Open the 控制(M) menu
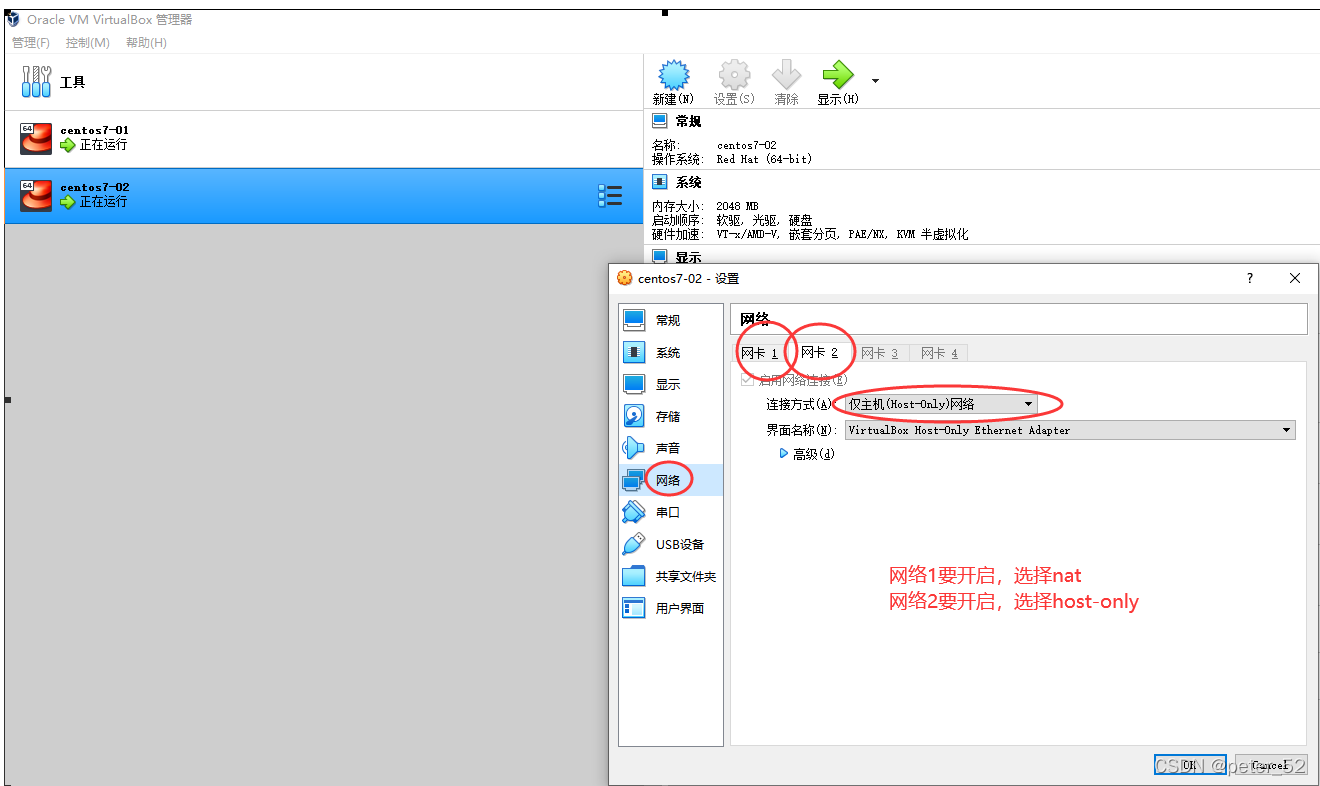Image resolution: width=1320 pixels, height=786 pixels. [x=87, y=43]
